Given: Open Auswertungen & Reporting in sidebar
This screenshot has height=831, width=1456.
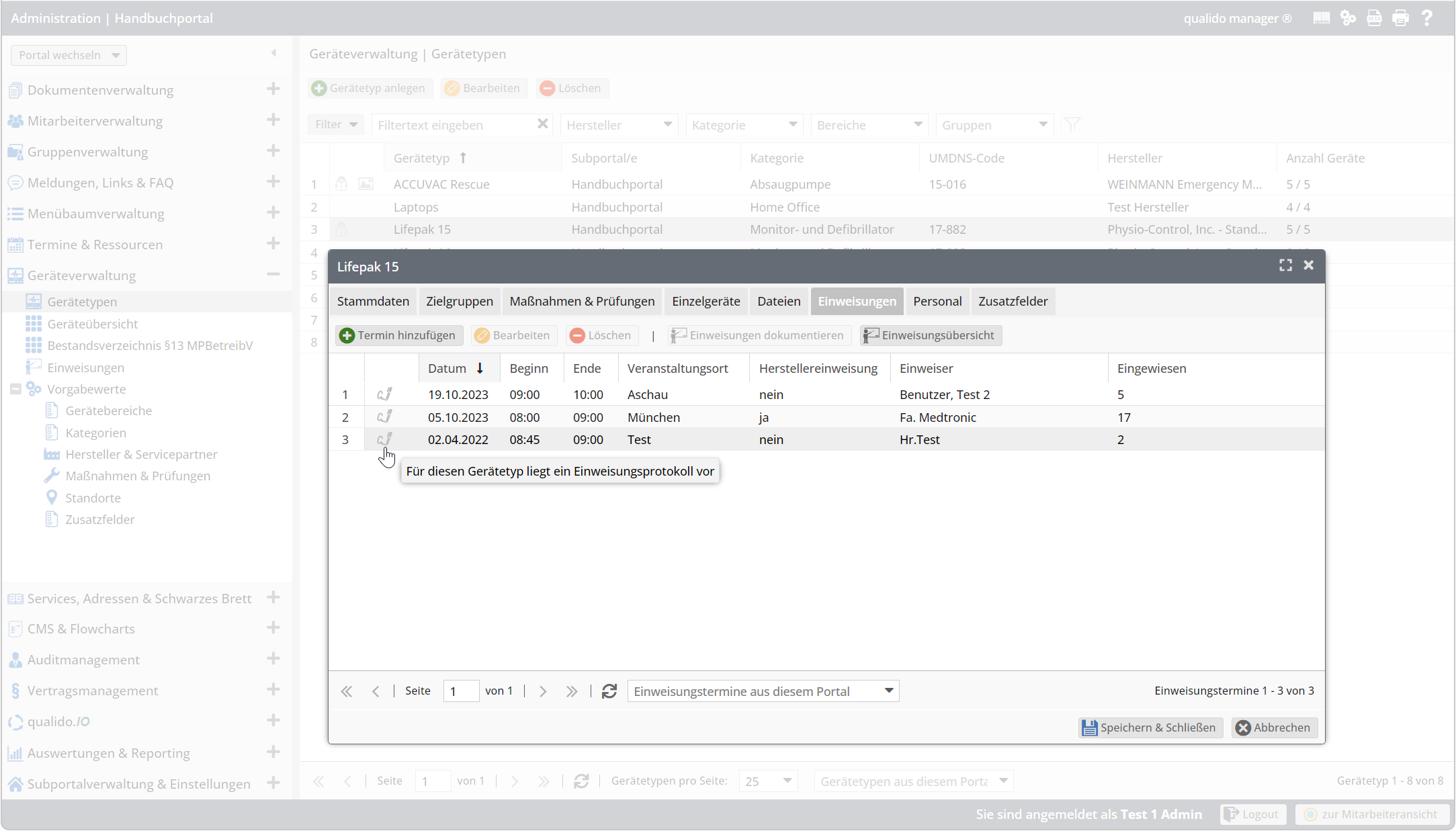Looking at the screenshot, I should [108, 753].
